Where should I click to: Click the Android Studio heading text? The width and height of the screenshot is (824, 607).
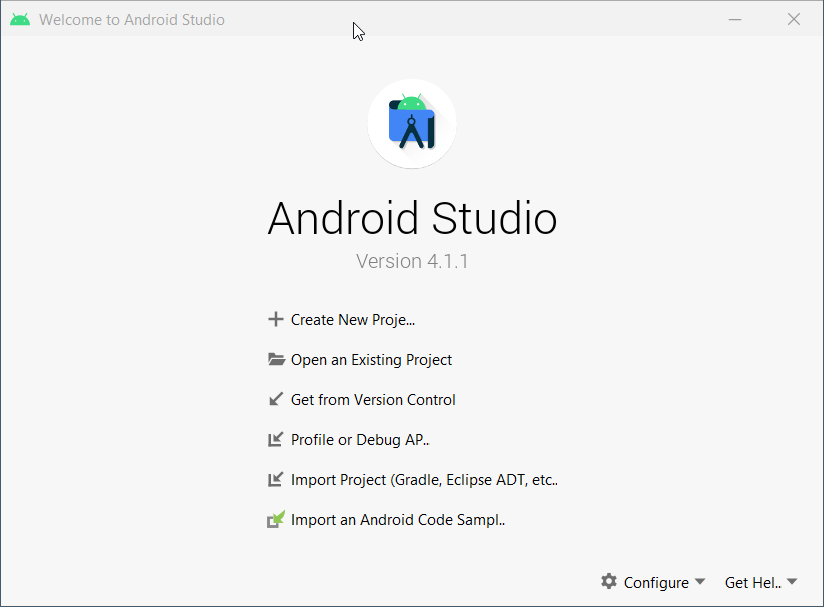click(412, 218)
